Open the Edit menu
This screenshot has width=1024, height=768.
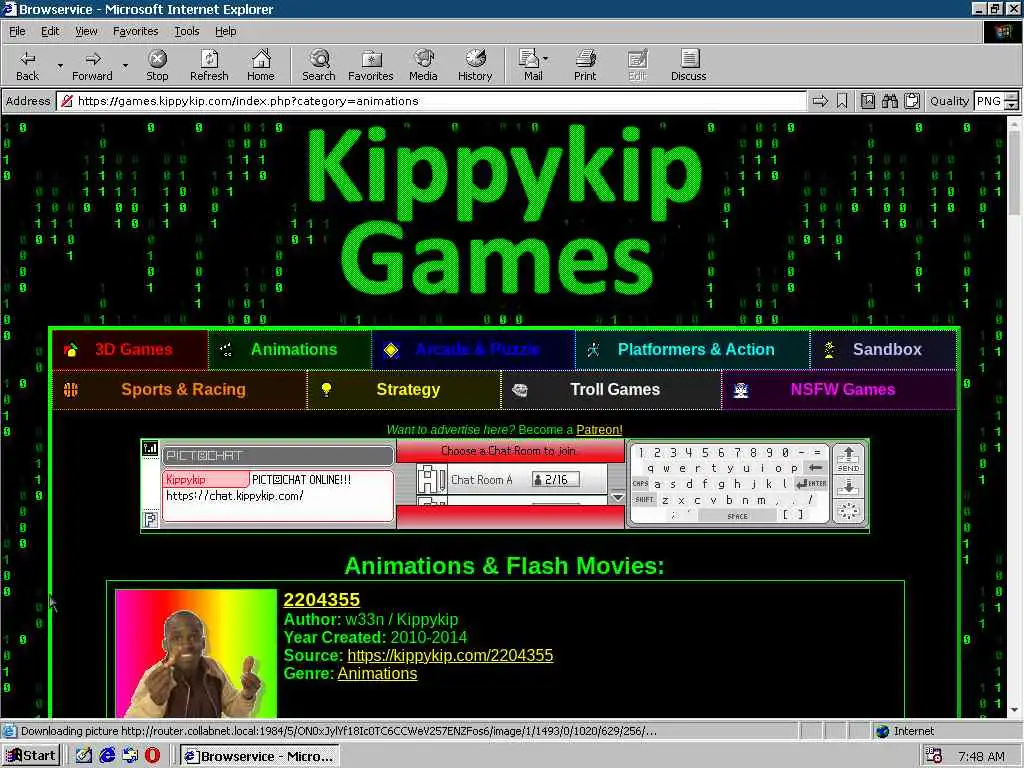click(50, 31)
